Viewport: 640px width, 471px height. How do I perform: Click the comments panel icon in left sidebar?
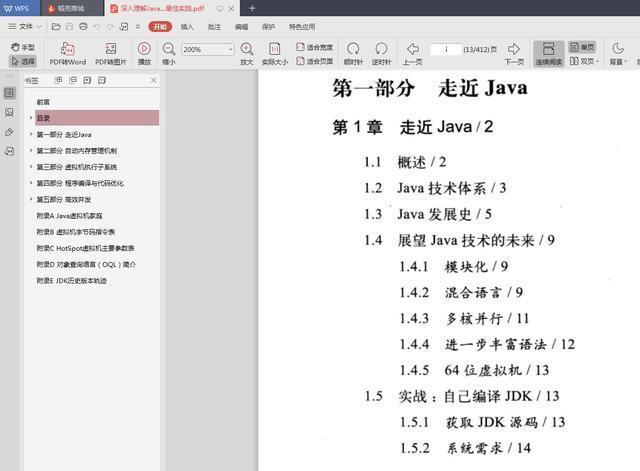pyautogui.click(x=9, y=151)
